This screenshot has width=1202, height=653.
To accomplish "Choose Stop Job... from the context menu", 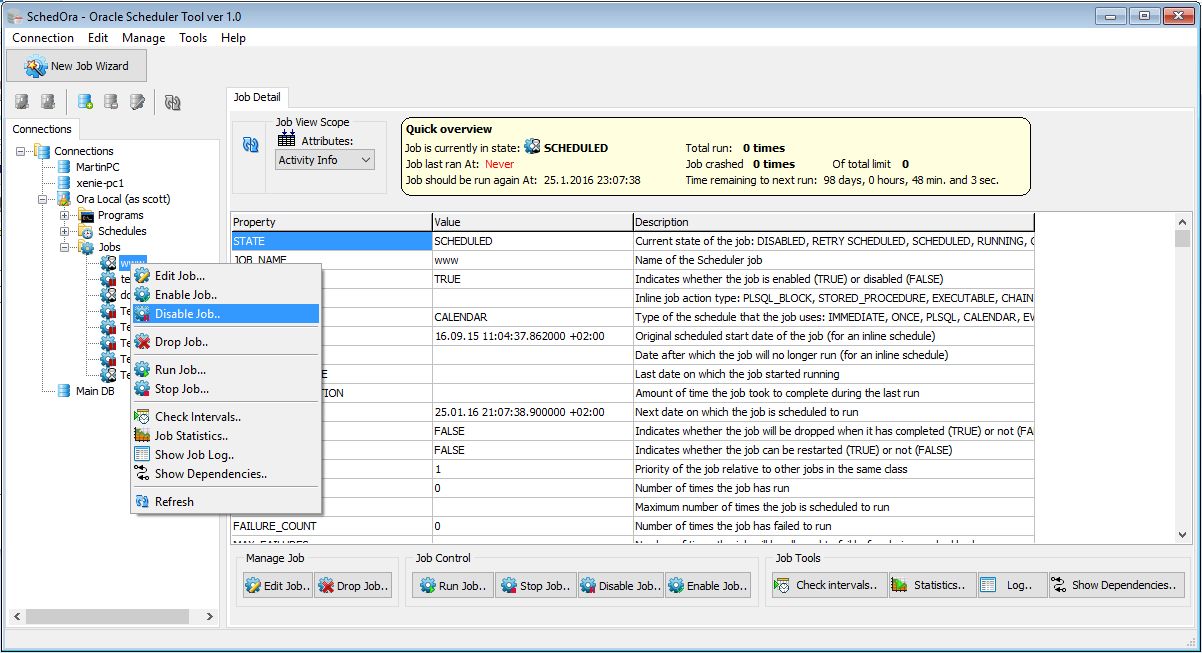I will click(x=225, y=389).
